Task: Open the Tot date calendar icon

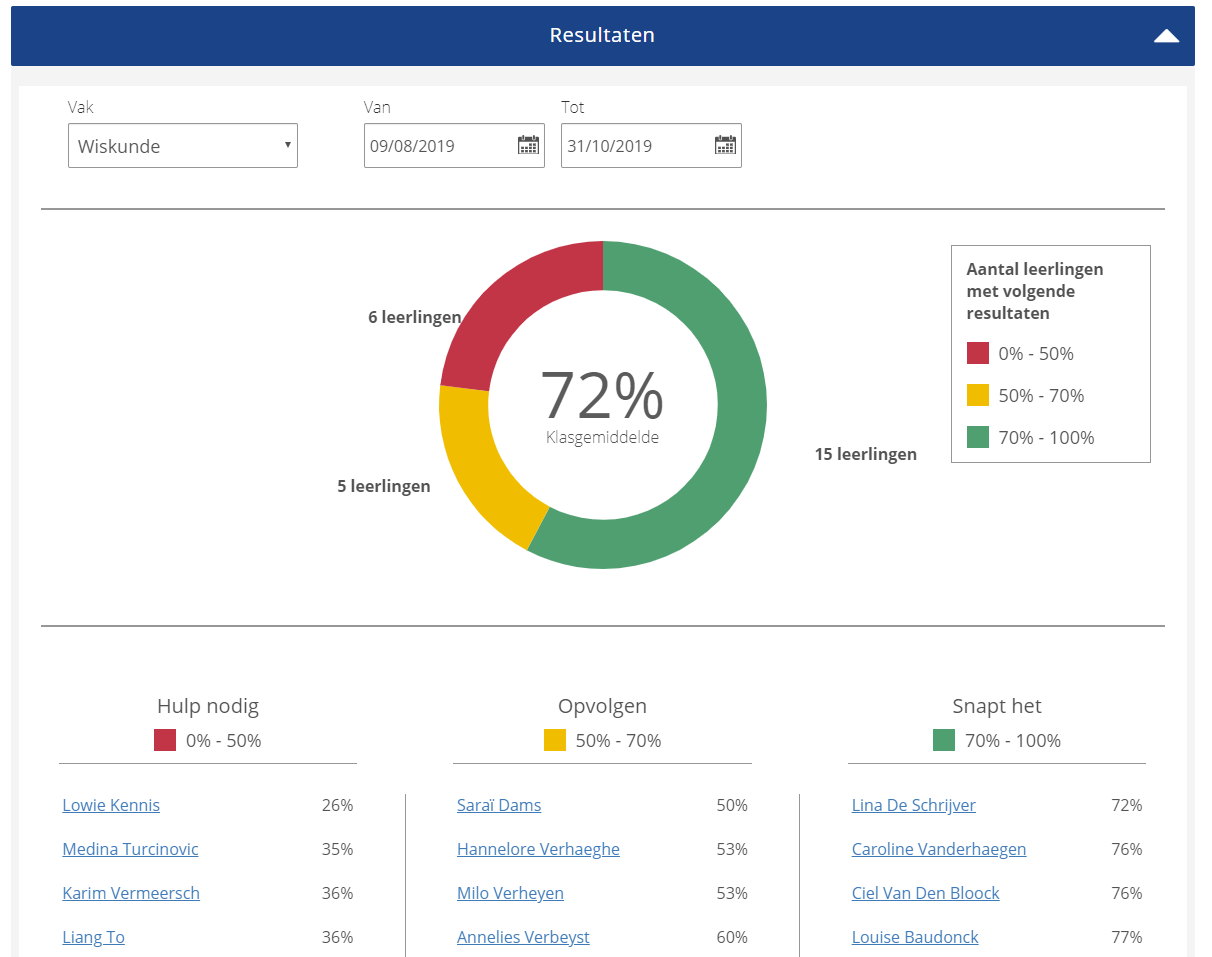Action: coord(725,145)
